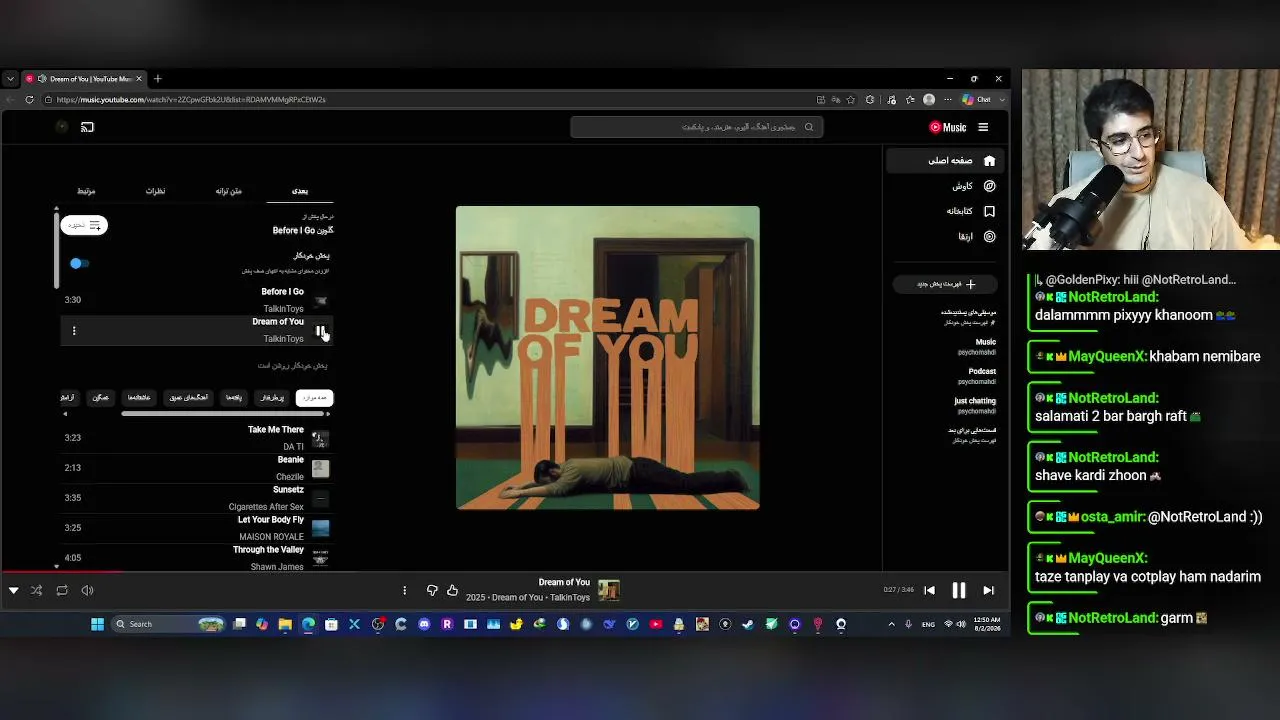The image size is (1280, 720).
Task: Click the taskbar Search box
Action: pyautogui.click(x=168, y=624)
